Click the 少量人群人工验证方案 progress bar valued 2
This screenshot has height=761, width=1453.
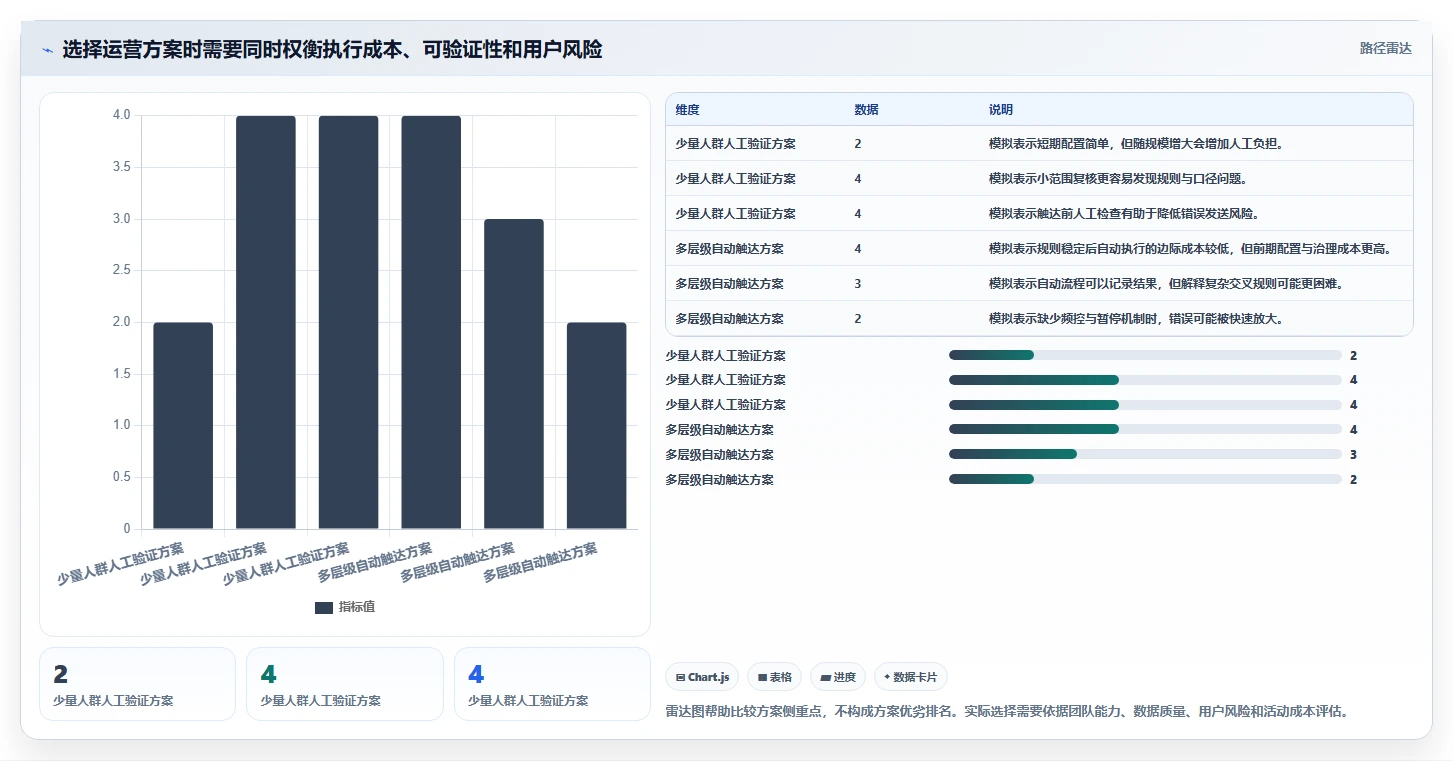click(1145, 355)
